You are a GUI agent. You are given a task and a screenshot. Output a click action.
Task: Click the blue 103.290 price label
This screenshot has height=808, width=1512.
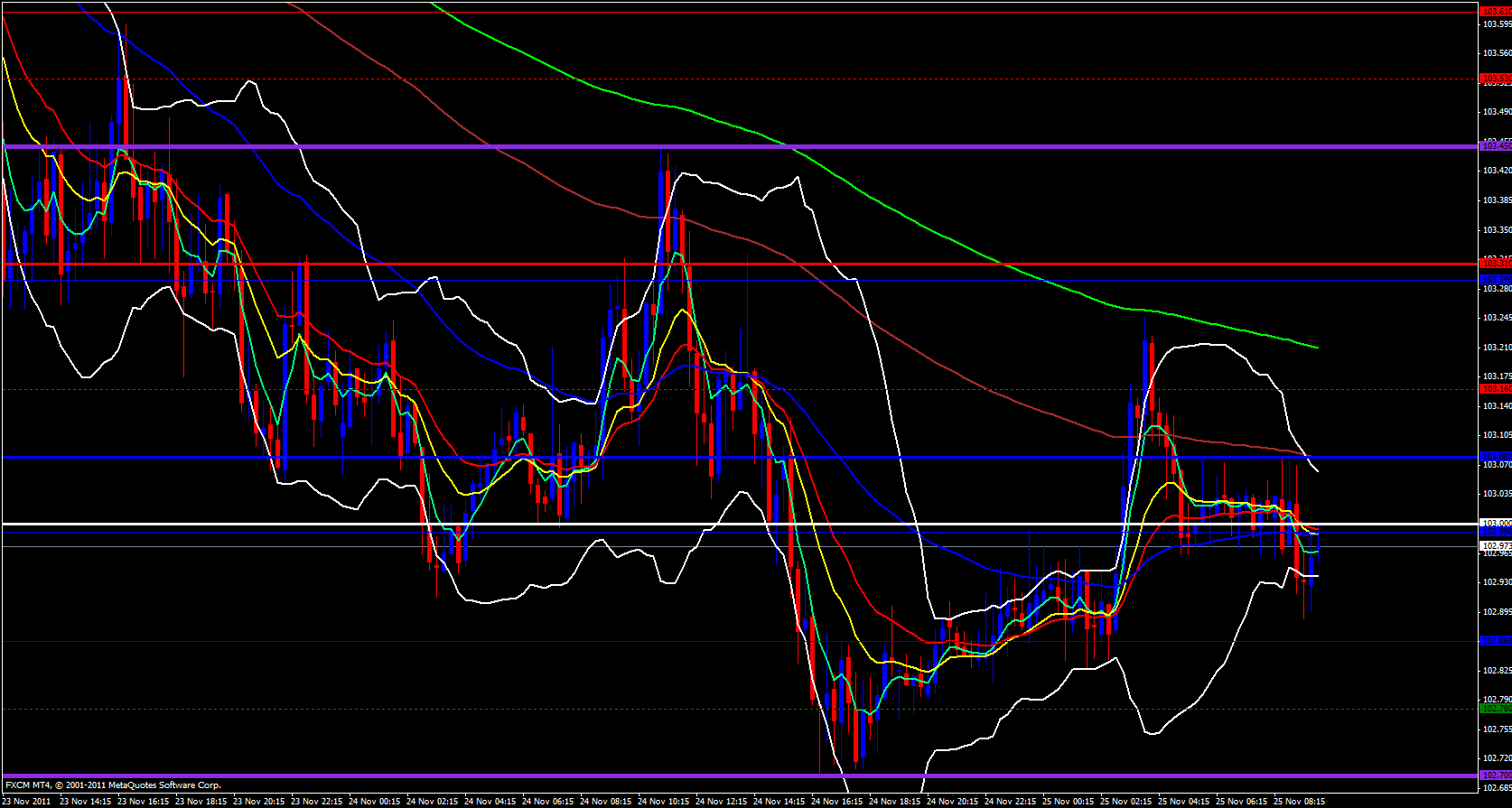tap(1495, 280)
